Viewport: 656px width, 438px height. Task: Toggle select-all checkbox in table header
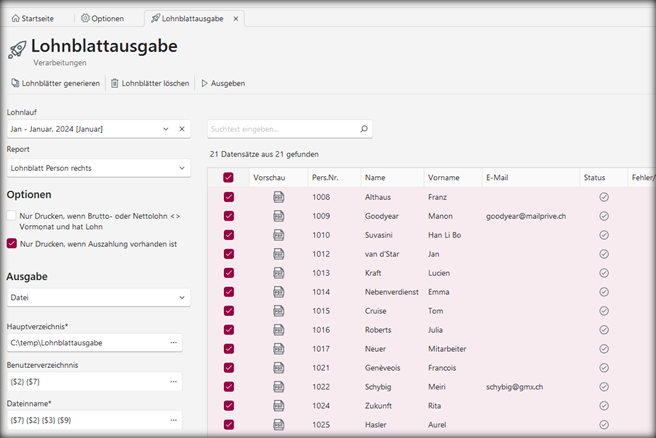[229, 177]
